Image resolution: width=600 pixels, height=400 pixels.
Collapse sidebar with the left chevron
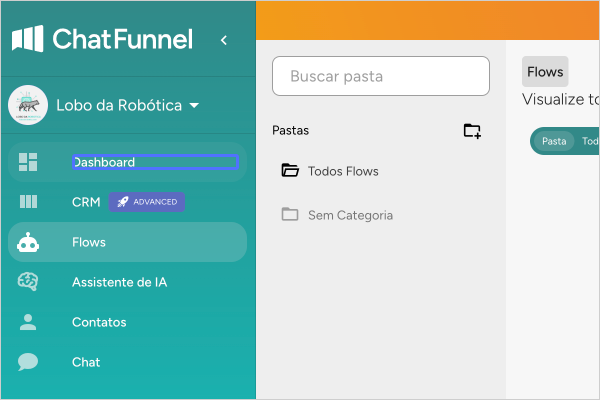coord(224,40)
